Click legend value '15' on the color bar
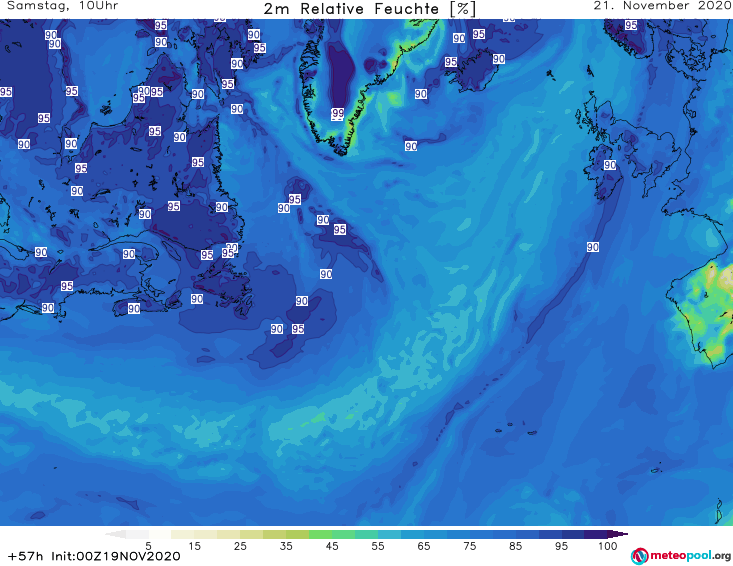This screenshot has height=566, width=733. [x=194, y=546]
